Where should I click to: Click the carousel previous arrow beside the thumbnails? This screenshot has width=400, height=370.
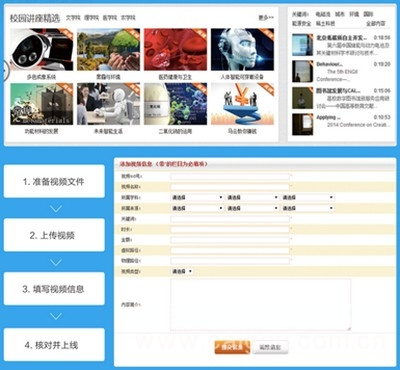[x=5, y=70]
